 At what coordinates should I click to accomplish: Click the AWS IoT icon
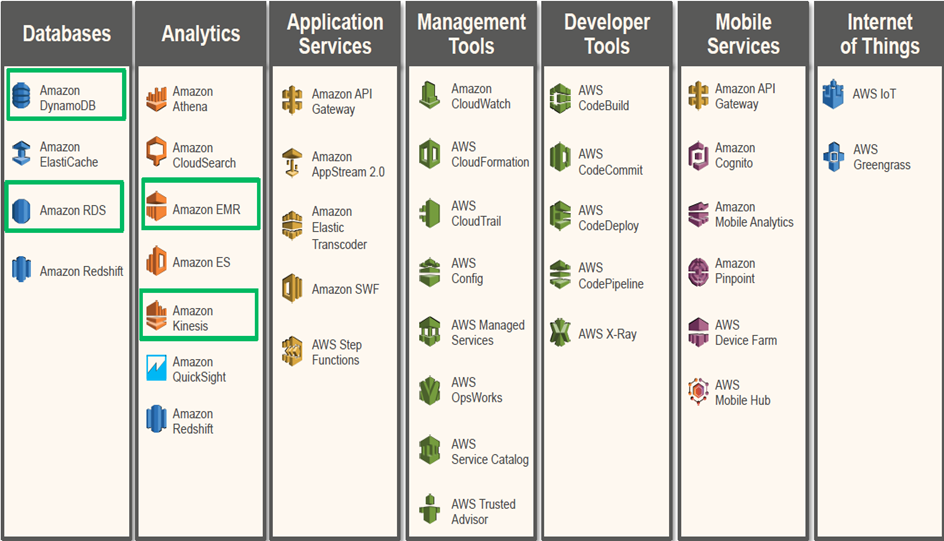(833, 94)
